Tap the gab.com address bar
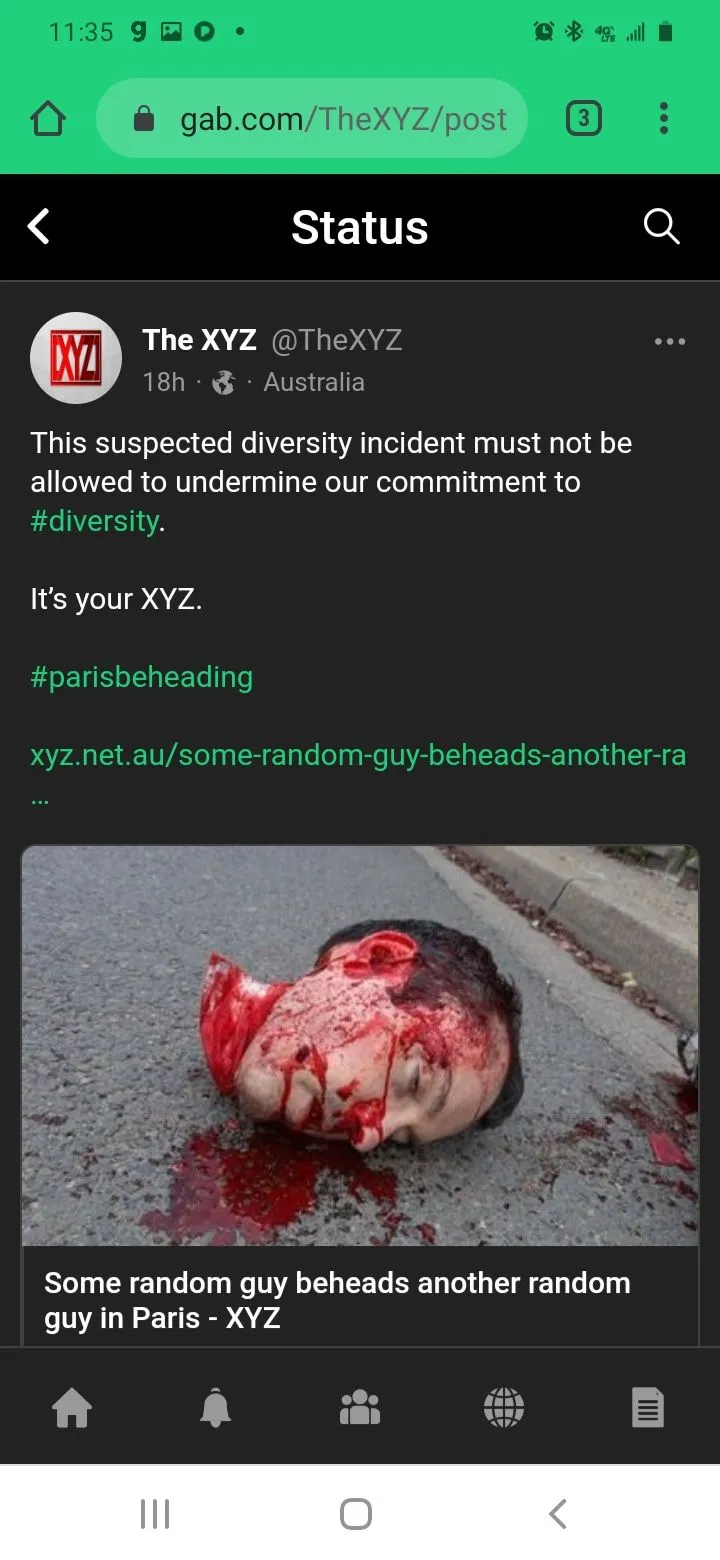 (312, 119)
